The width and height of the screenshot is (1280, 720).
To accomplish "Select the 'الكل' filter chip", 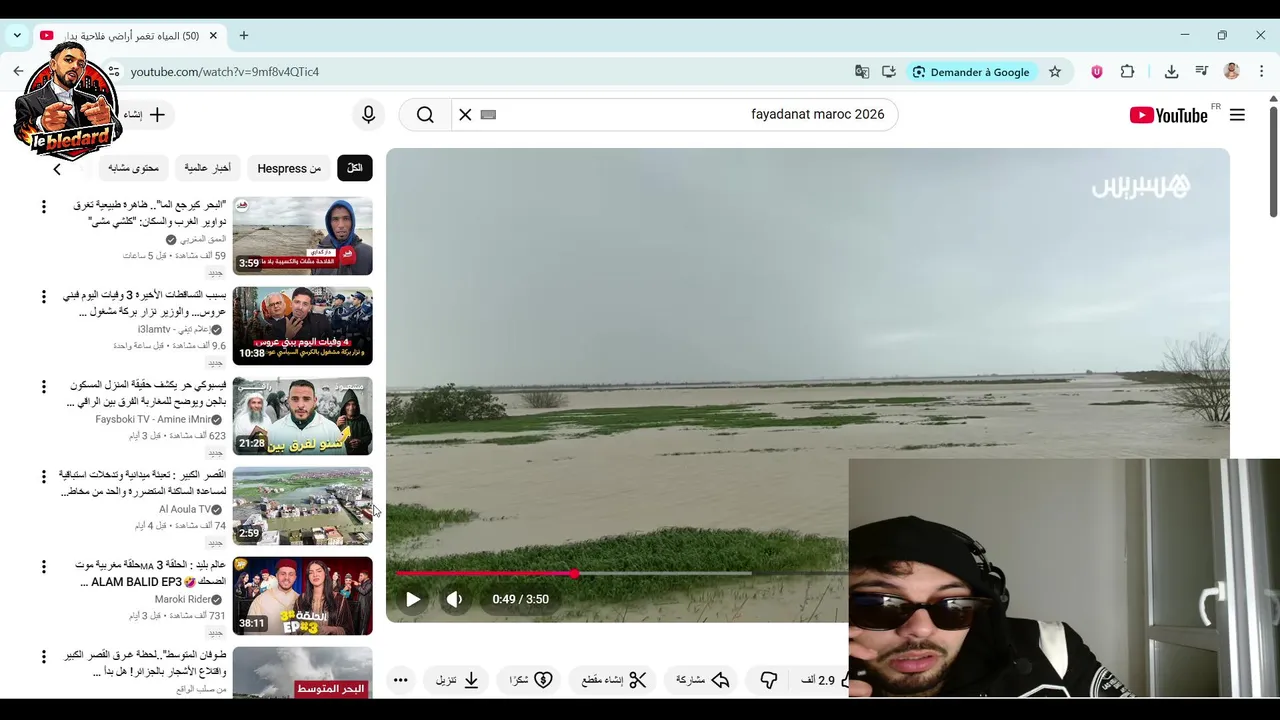I will point(354,168).
